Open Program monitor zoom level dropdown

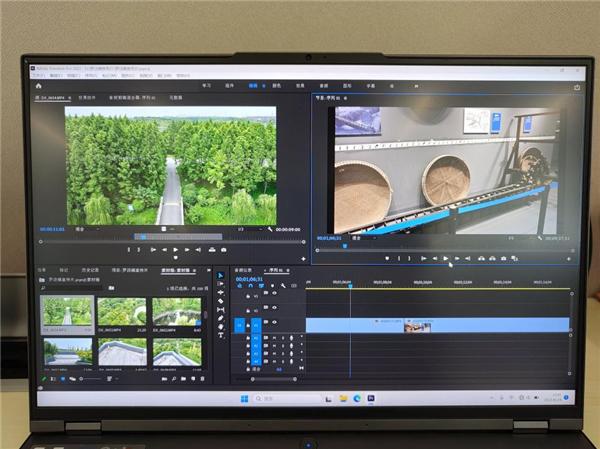click(x=357, y=238)
